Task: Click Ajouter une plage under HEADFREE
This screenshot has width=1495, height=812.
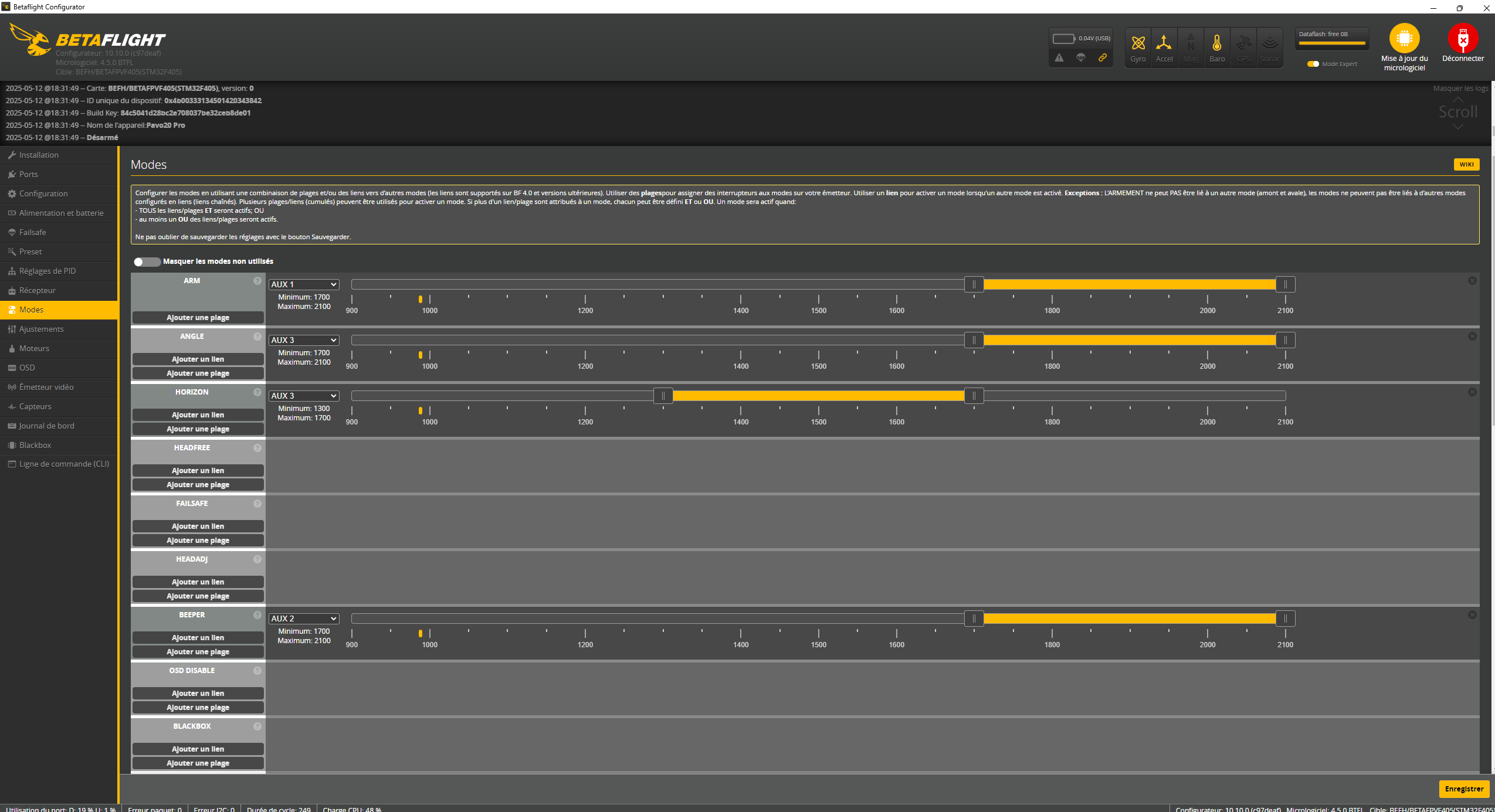Action: point(198,485)
